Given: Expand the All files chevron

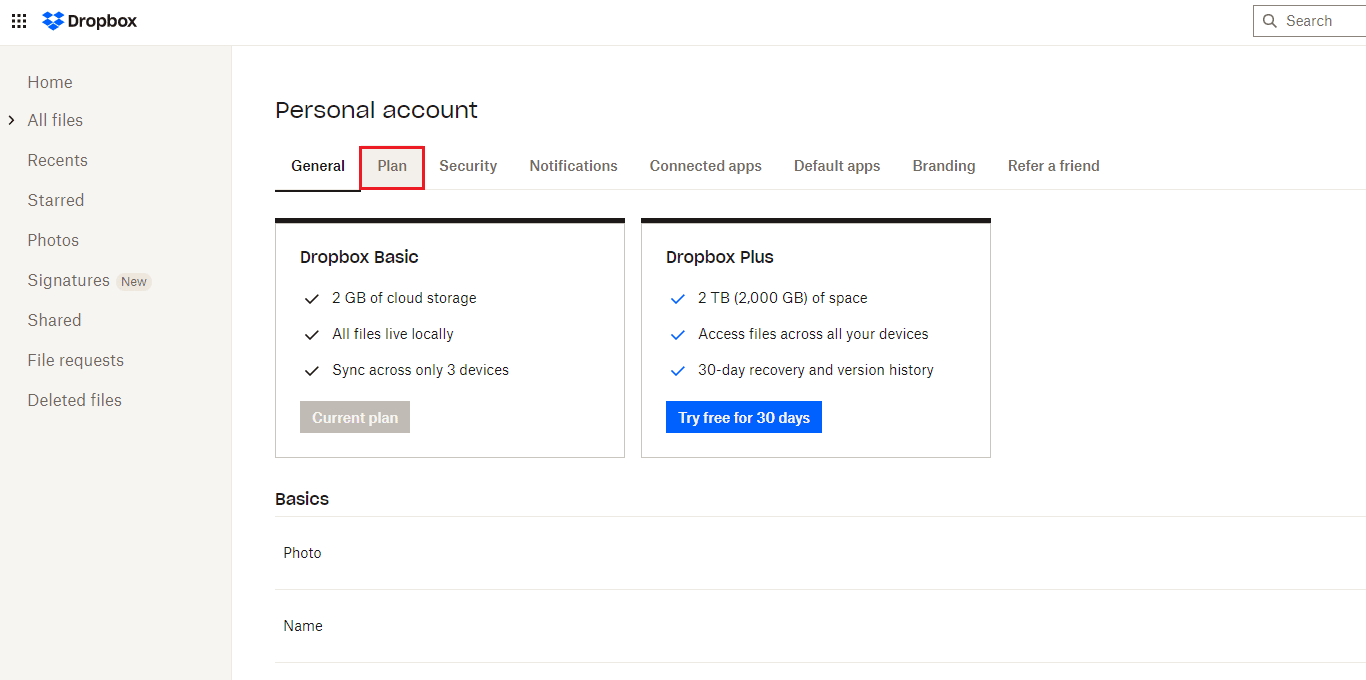Looking at the screenshot, I should pyautogui.click(x=11, y=120).
